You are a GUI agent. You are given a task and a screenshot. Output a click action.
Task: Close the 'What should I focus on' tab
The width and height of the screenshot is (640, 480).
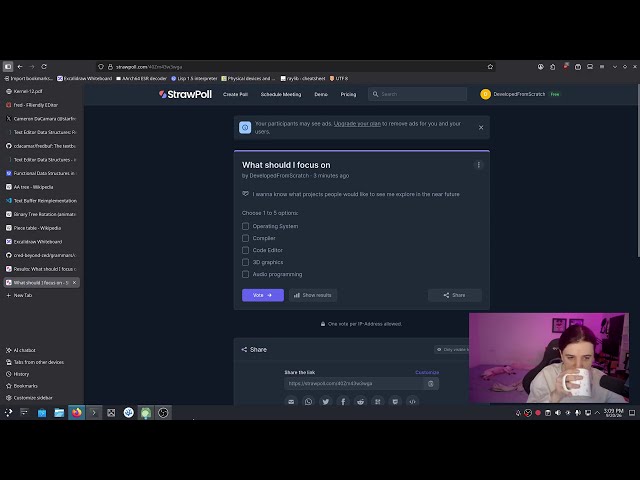click(74, 282)
